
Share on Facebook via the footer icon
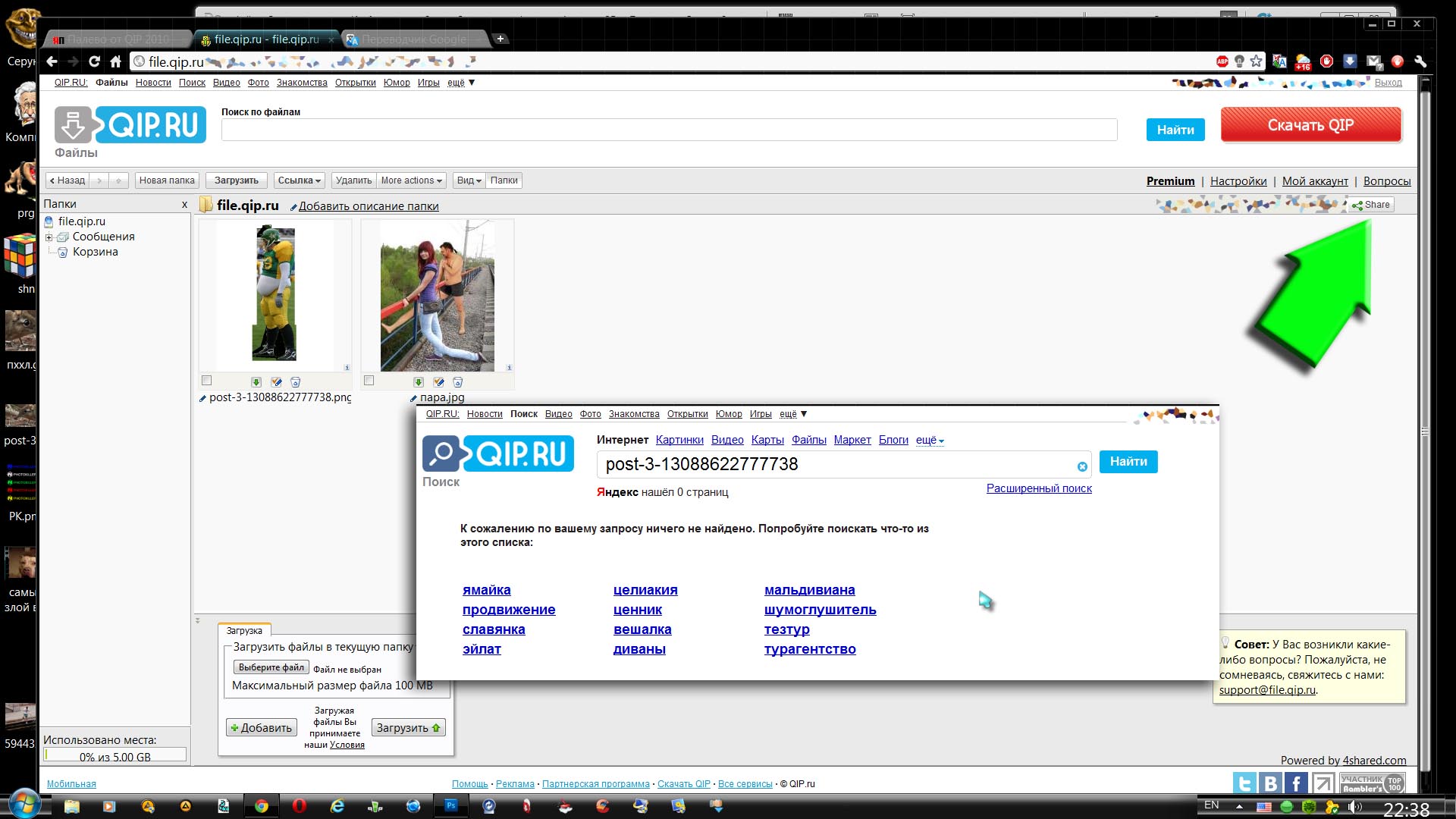(1296, 783)
